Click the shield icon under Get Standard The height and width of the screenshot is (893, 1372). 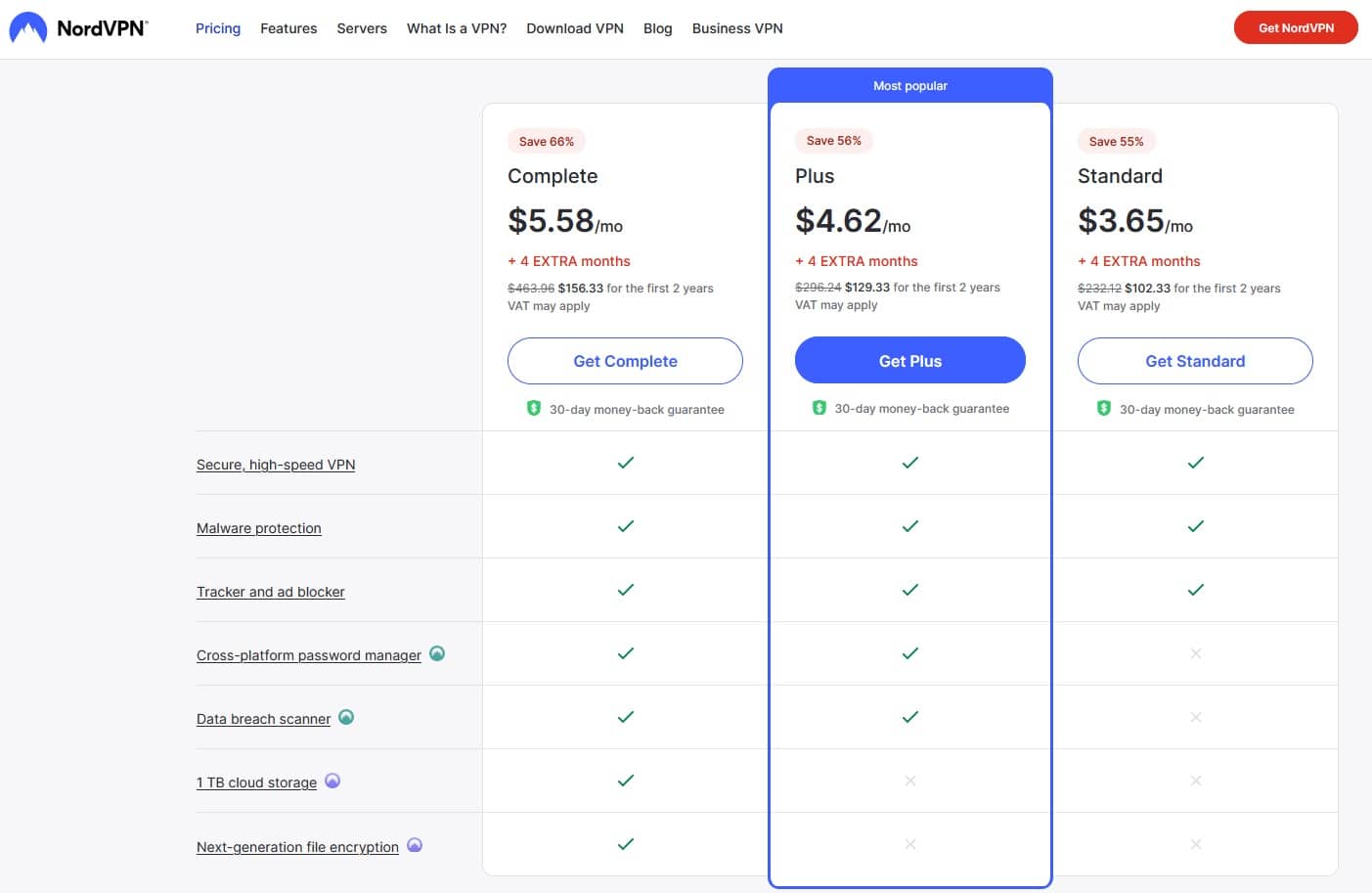[1103, 408]
